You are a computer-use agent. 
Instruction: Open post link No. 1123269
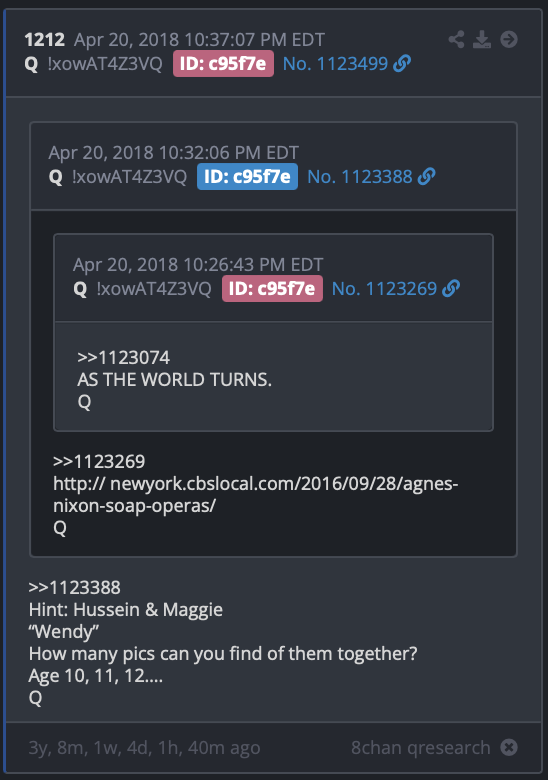click(x=384, y=289)
